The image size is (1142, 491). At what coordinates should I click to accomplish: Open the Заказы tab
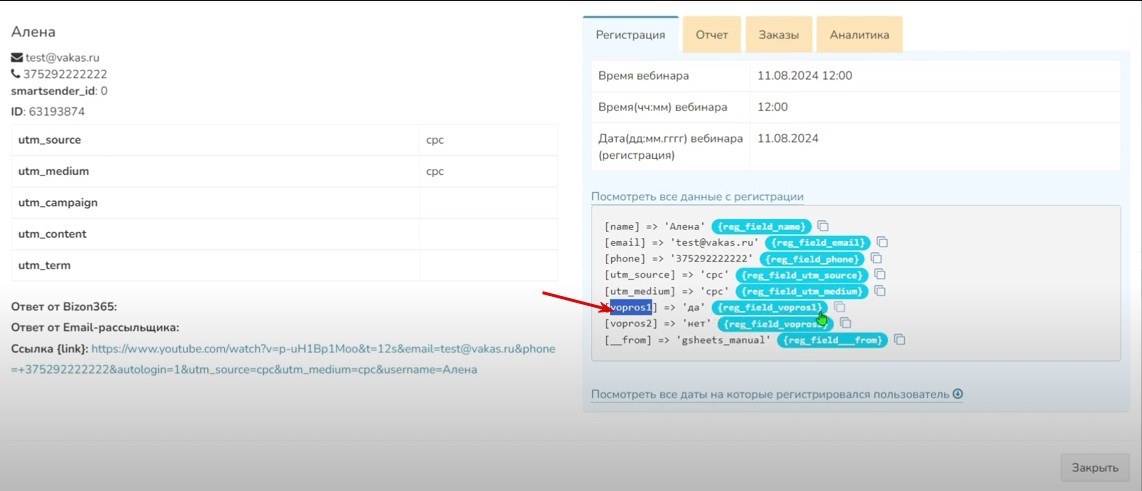pos(778,35)
